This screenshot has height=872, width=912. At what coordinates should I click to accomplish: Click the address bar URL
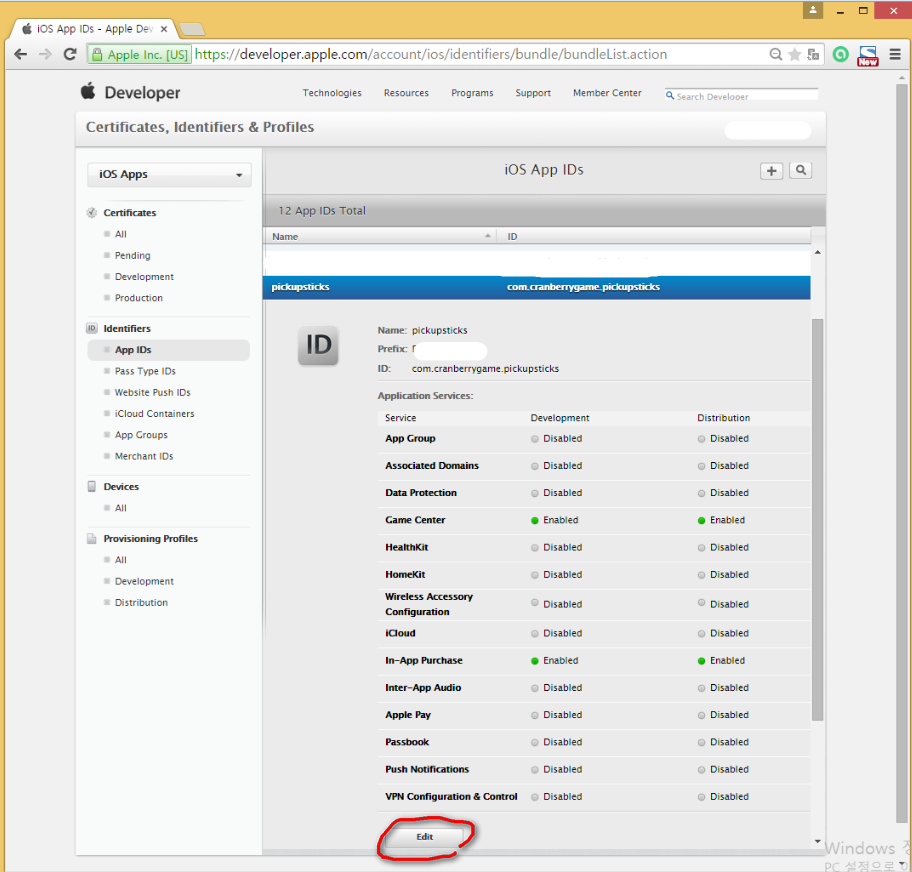pos(431,55)
